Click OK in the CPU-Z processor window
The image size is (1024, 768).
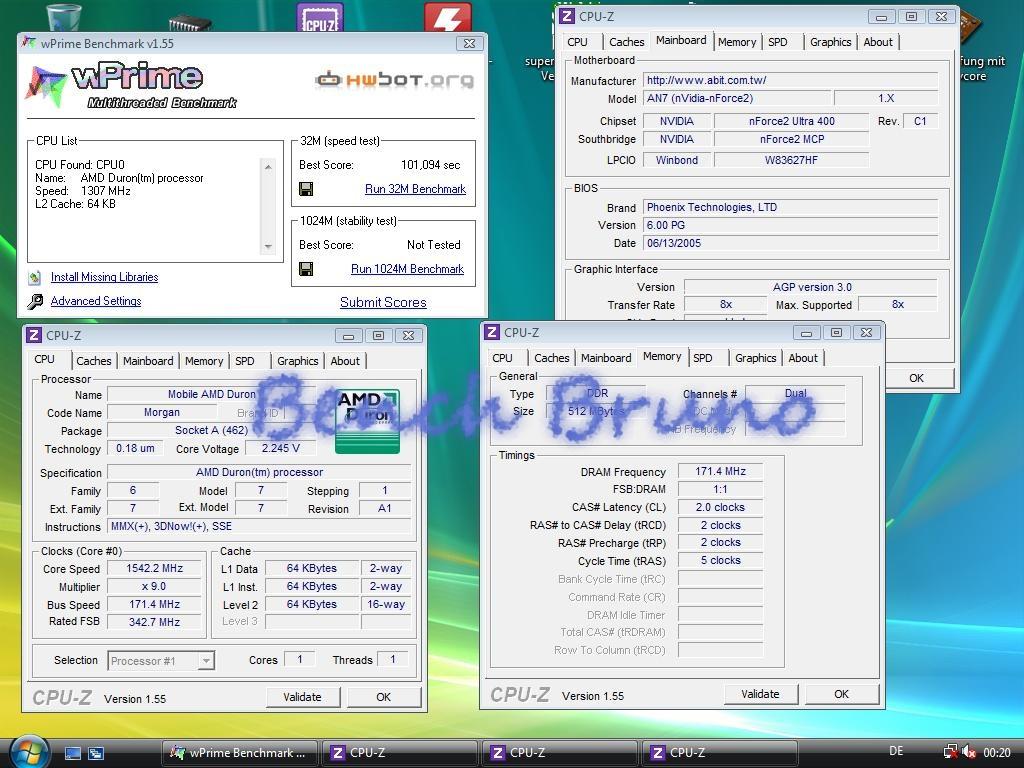click(383, 697)
